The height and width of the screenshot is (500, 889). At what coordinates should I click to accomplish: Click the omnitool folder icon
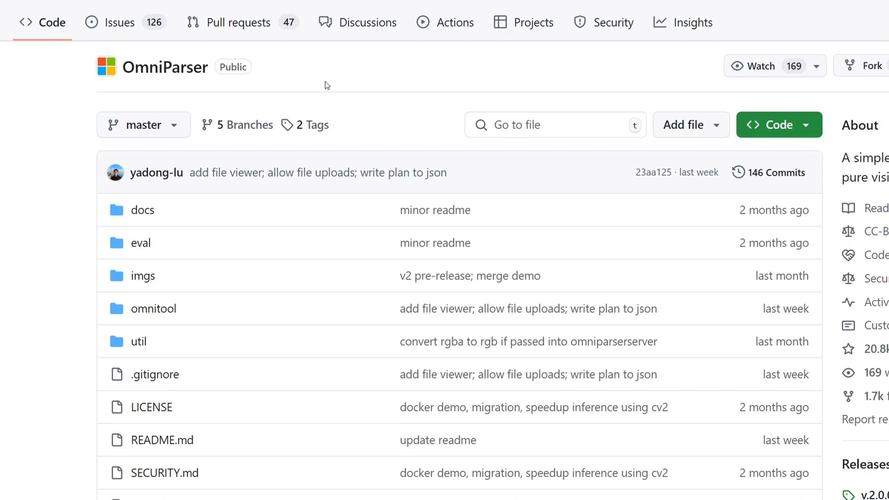point(117,308)
